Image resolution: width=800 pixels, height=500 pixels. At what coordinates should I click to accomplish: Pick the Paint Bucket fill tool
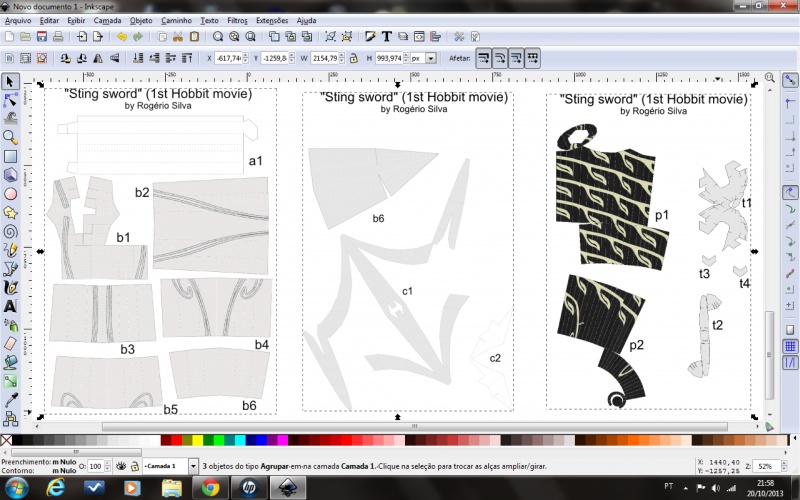[10, 362]
